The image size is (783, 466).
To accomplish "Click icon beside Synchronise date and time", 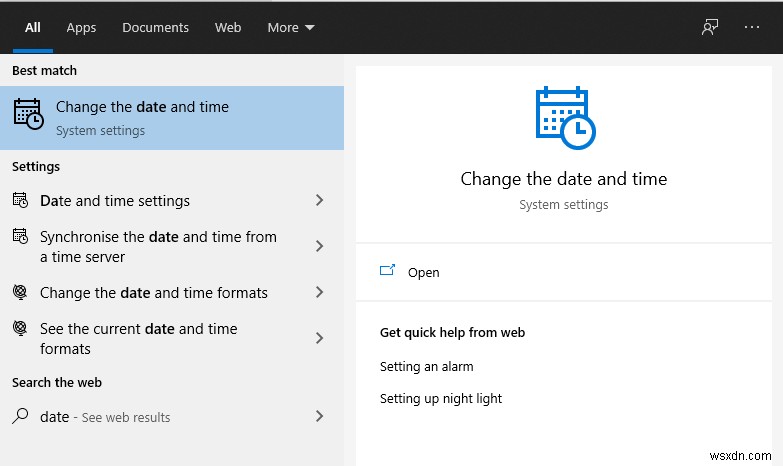I will pyautogui.click(x=20, y=237).
